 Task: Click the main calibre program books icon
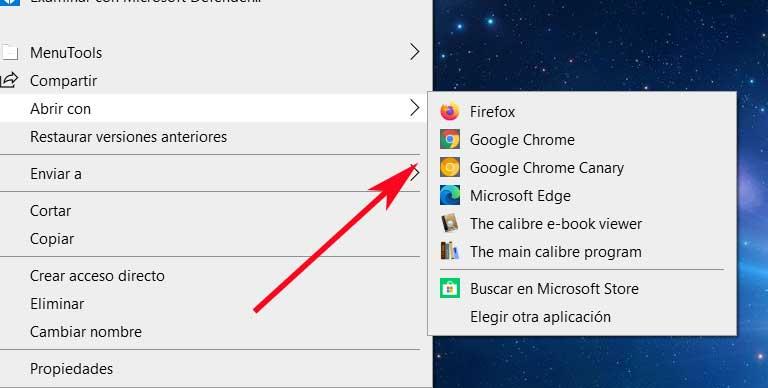point(450,251)
